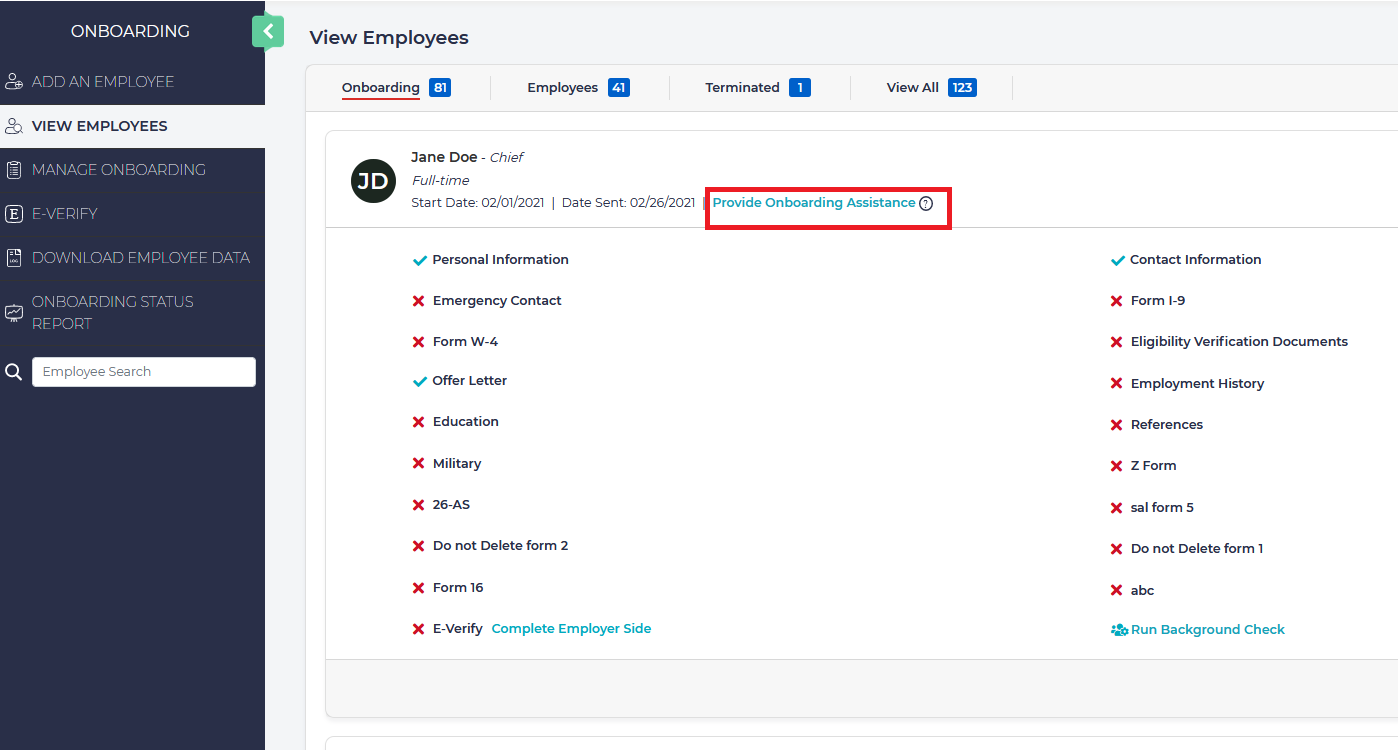
Task: Open the Form W-4 checklist item
Action: pos(465,342)
